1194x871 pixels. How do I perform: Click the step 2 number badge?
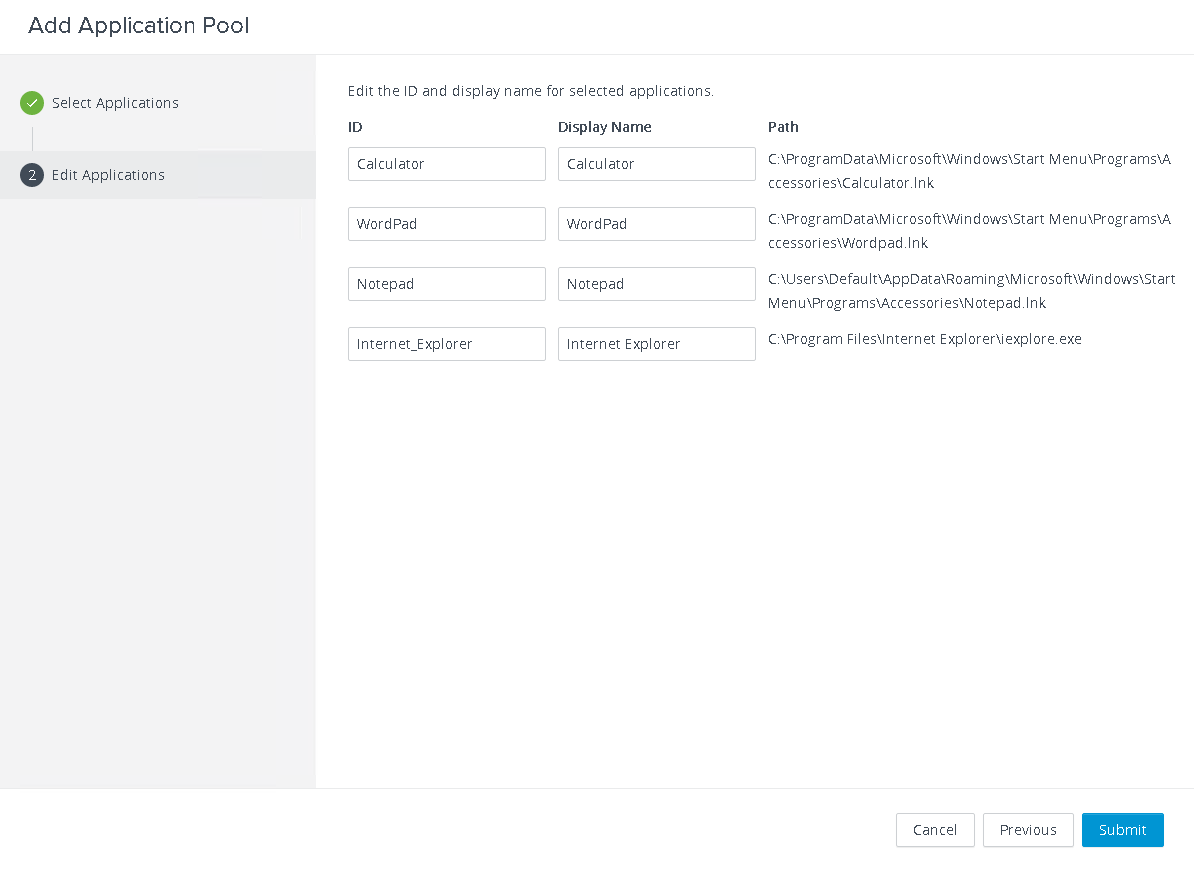click(x=32, y=175)
